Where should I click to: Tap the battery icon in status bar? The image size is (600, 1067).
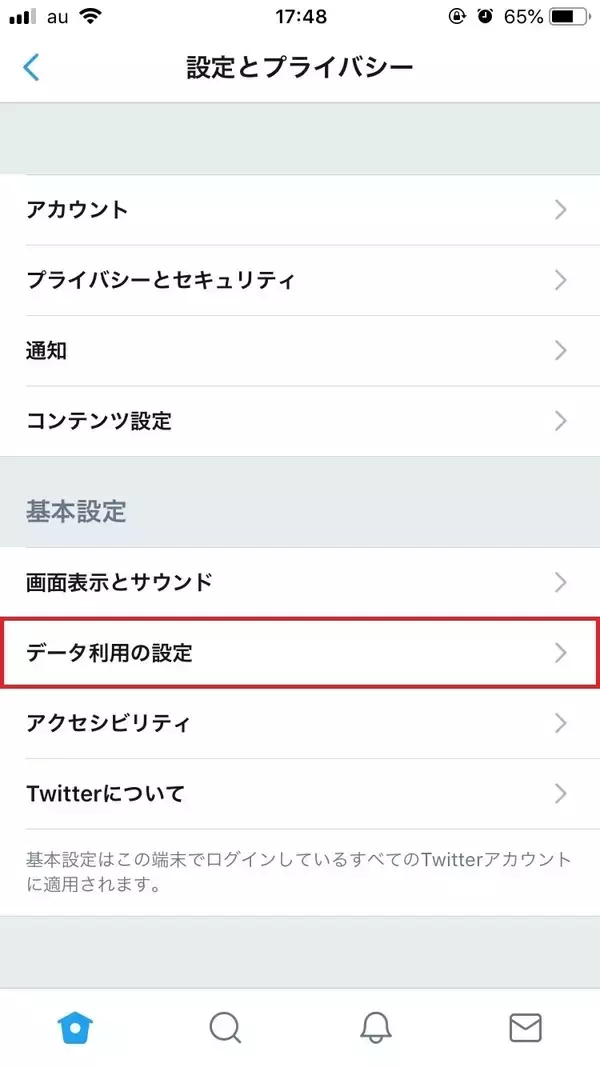pyautogui.click(x=569, y=17)
